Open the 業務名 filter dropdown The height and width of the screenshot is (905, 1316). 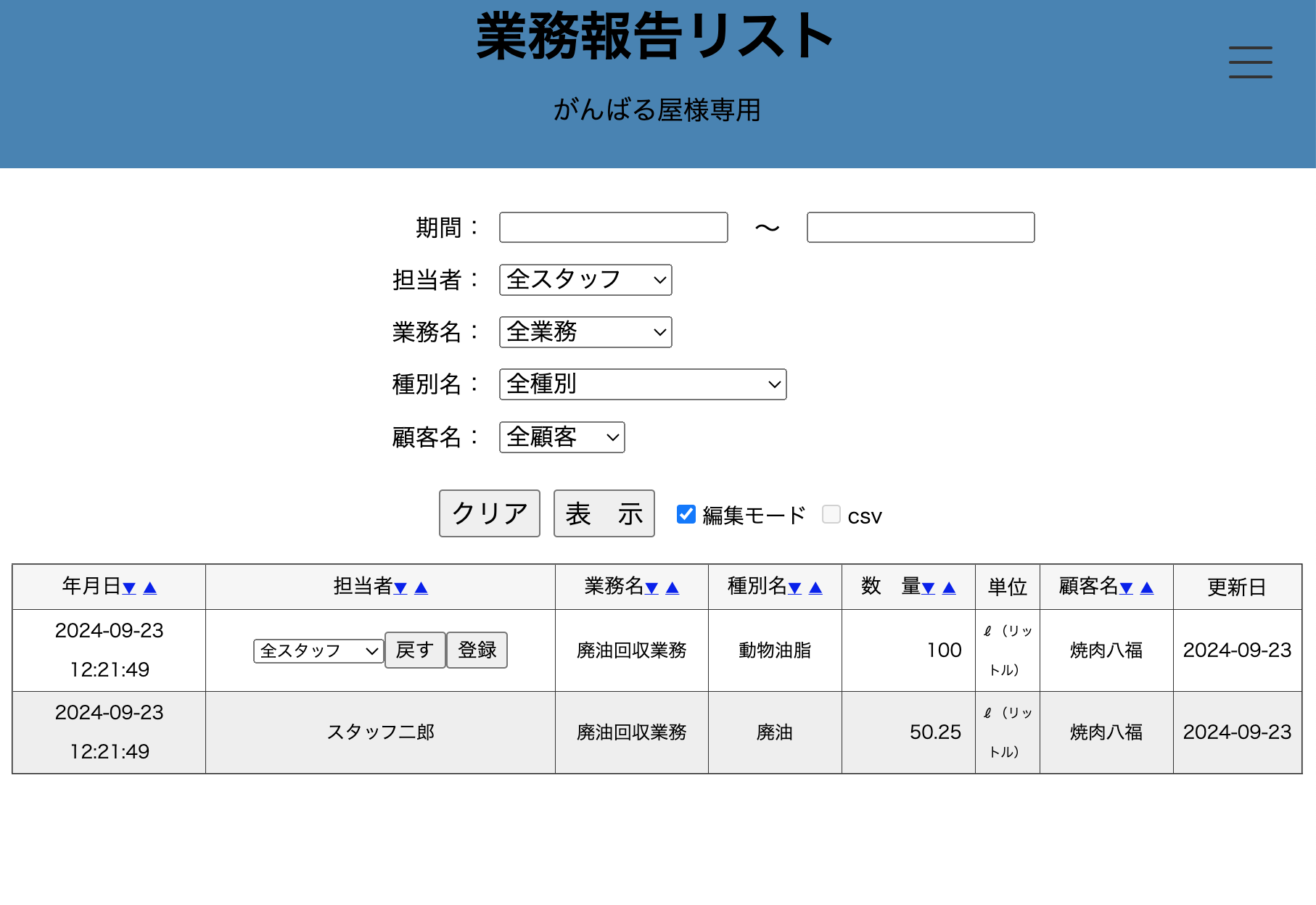pos(585,332)
